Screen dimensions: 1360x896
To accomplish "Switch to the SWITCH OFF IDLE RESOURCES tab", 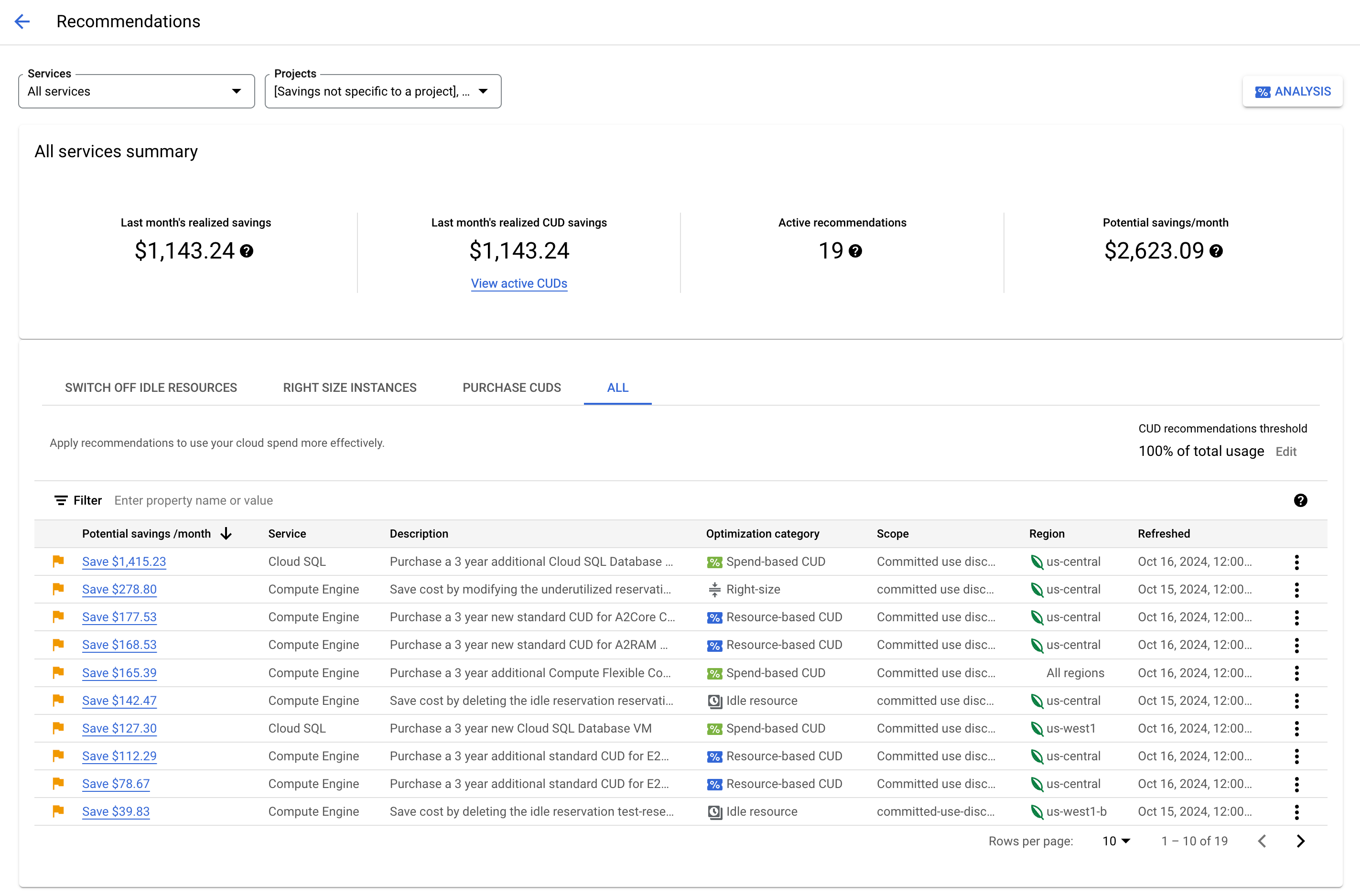I will (150, 388).
